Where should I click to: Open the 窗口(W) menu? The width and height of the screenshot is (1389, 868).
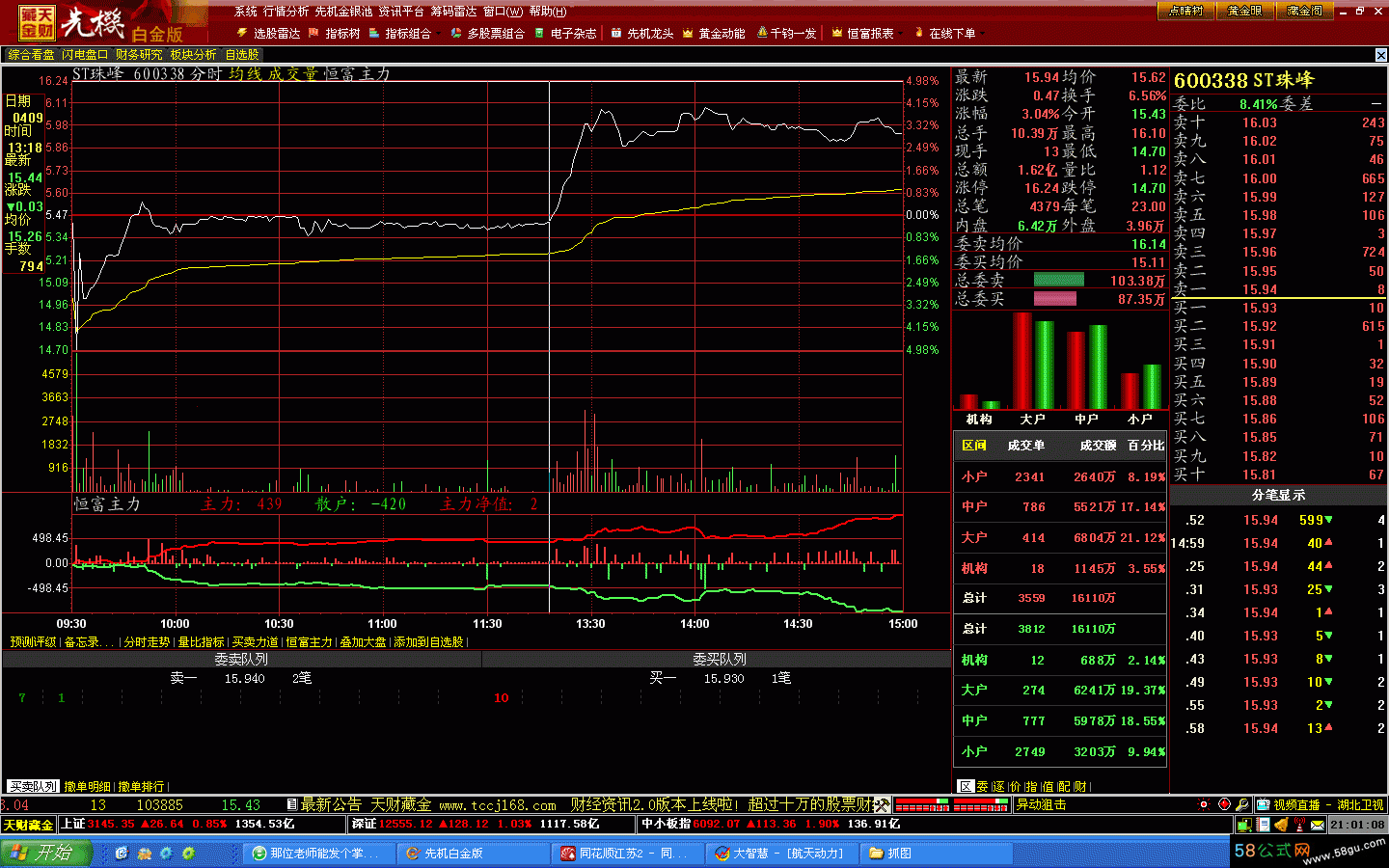[x=503, y=12]
